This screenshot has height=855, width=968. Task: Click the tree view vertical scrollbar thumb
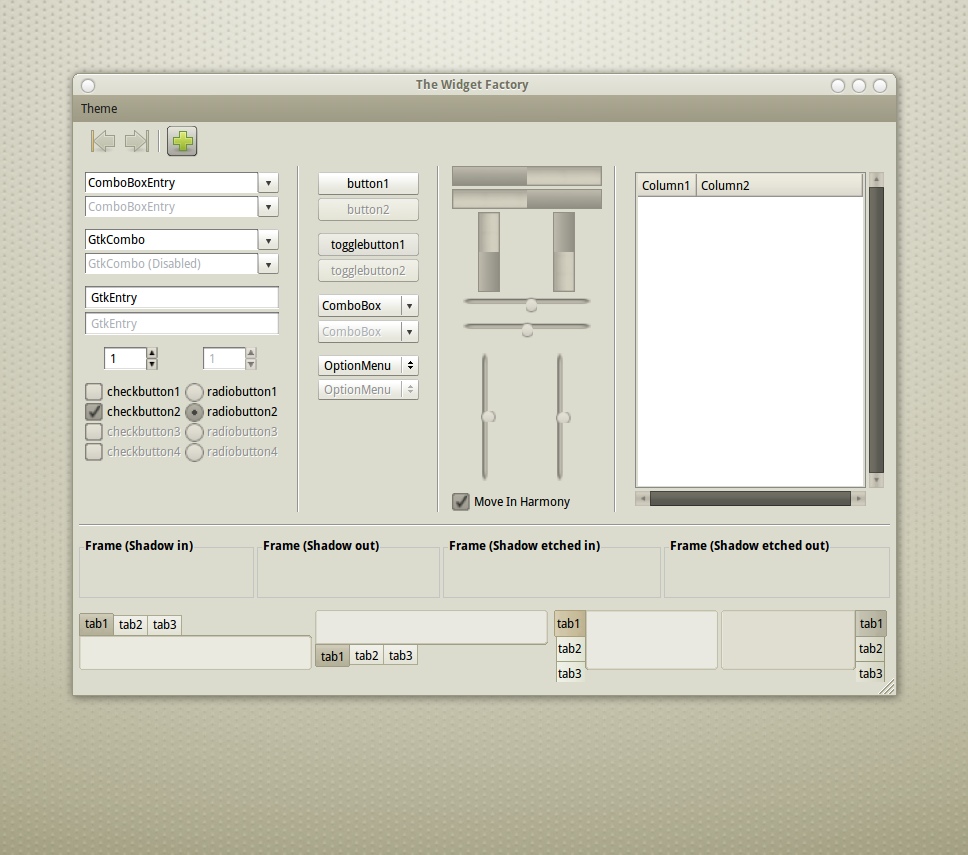pyautogui.click(x=876, y=330)
